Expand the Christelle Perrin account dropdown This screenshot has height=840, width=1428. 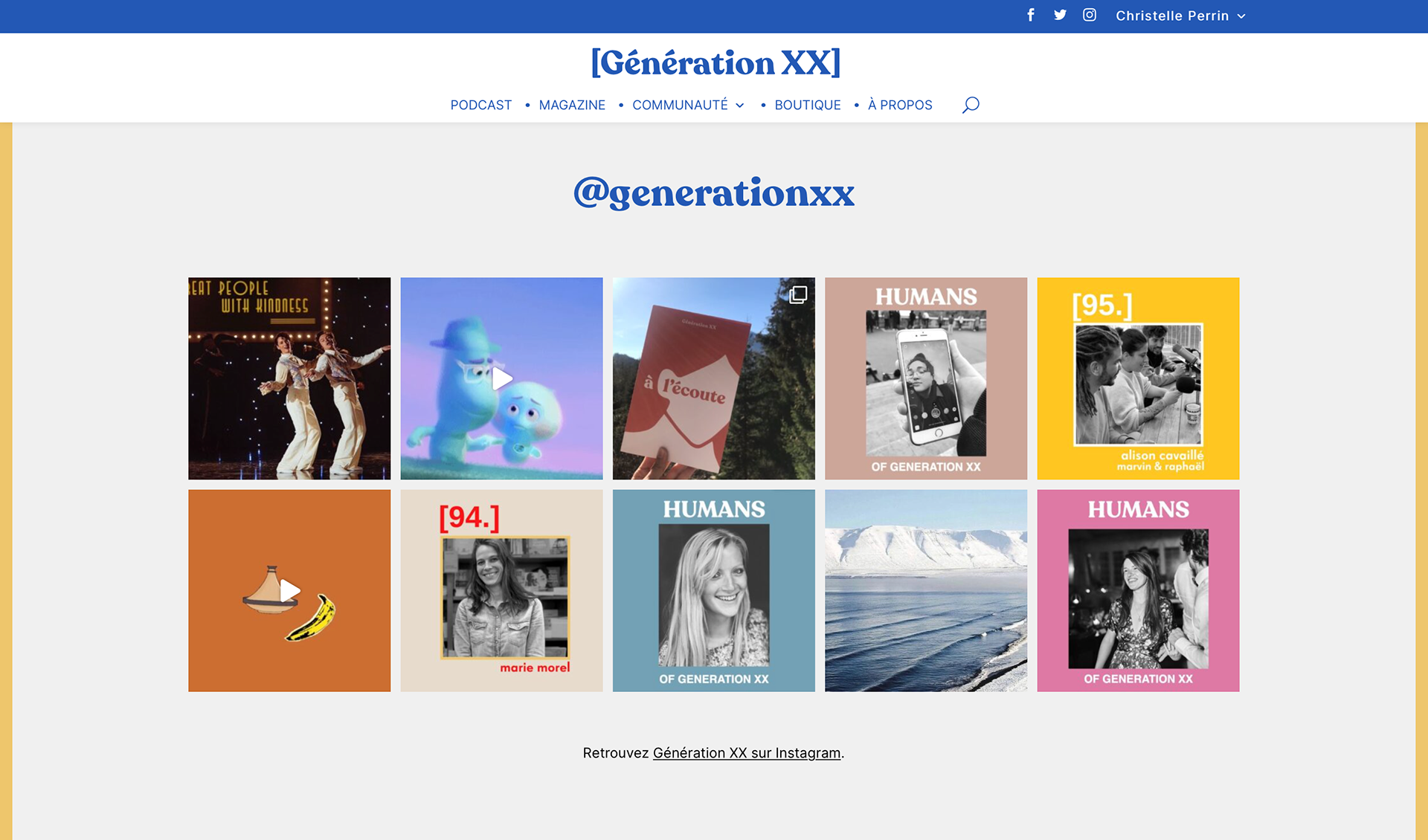click(1180, 16)
